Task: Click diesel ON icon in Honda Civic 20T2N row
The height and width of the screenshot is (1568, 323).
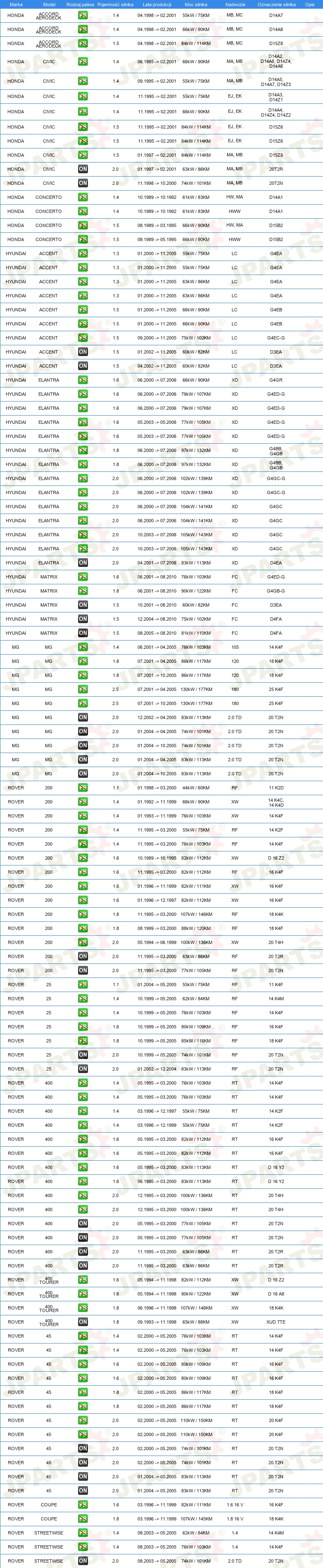Action: tap(83, 183)
